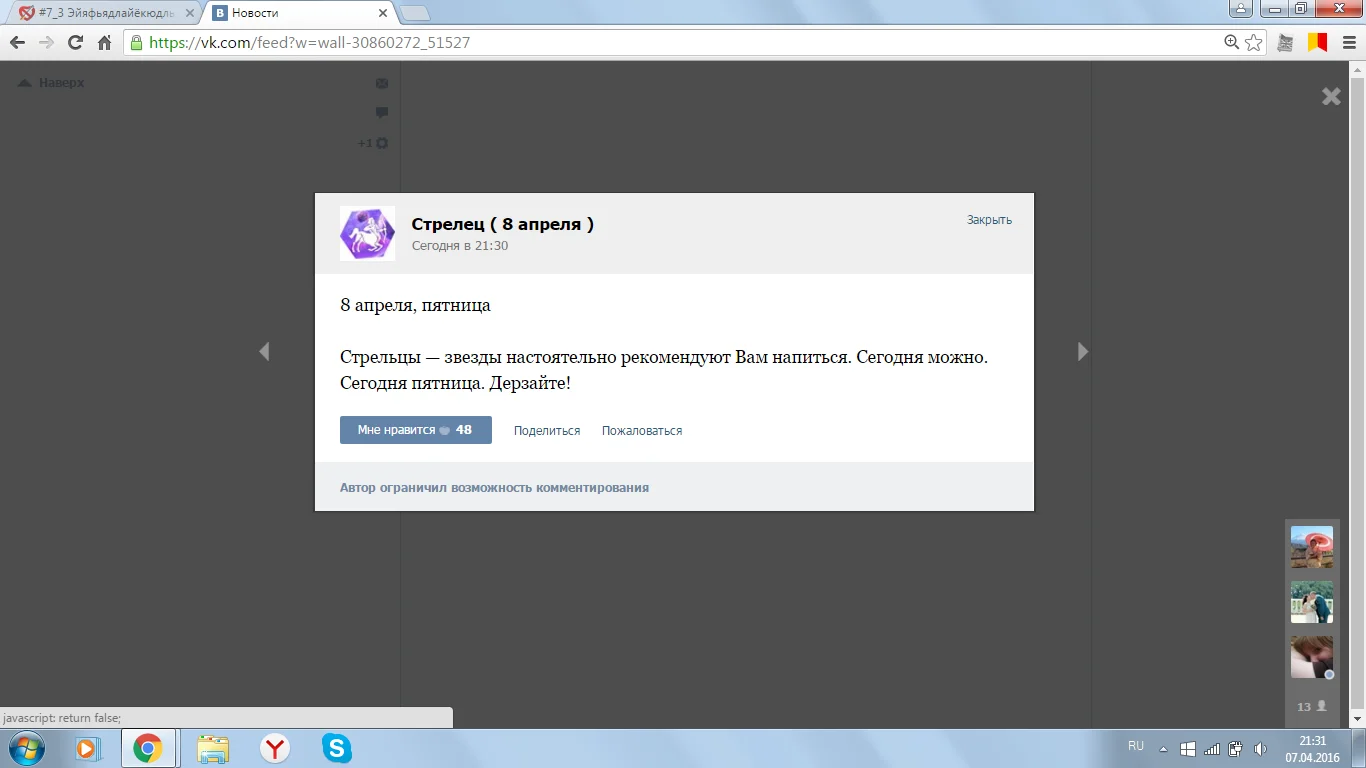The width and height of the screenshot is (1366, 768).
Task: Open the file explorer taskbar icon
Action: coord(212,748)
